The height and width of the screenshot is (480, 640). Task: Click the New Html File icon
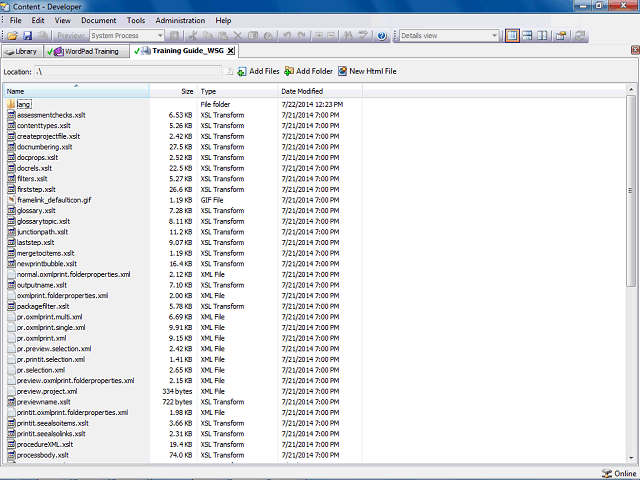(342, 71)
